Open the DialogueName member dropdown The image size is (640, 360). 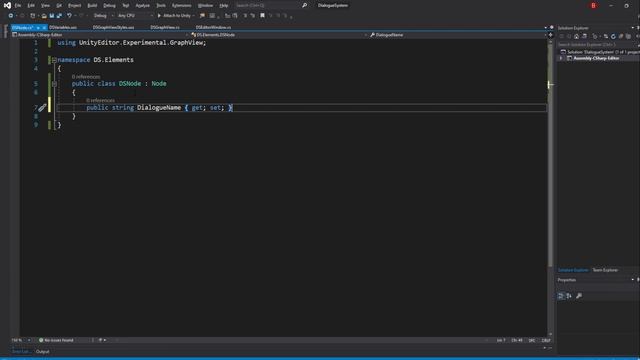click(457, 35)
